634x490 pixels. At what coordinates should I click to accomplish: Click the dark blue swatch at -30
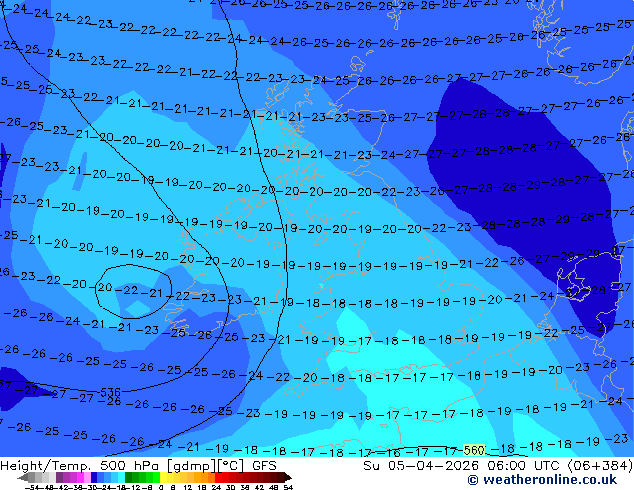[94, 477]
